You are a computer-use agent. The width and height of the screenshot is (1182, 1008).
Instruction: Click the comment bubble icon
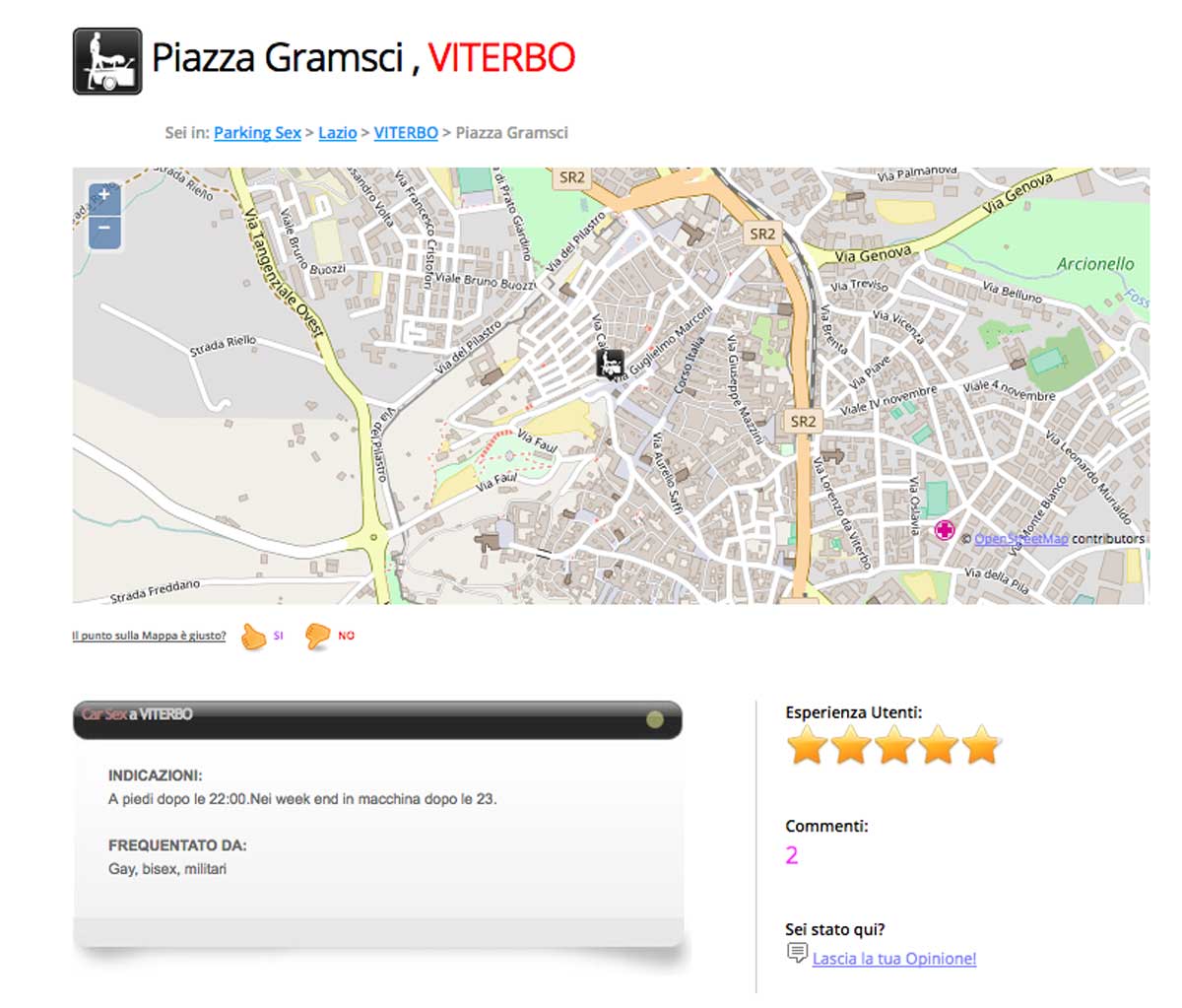797,953
